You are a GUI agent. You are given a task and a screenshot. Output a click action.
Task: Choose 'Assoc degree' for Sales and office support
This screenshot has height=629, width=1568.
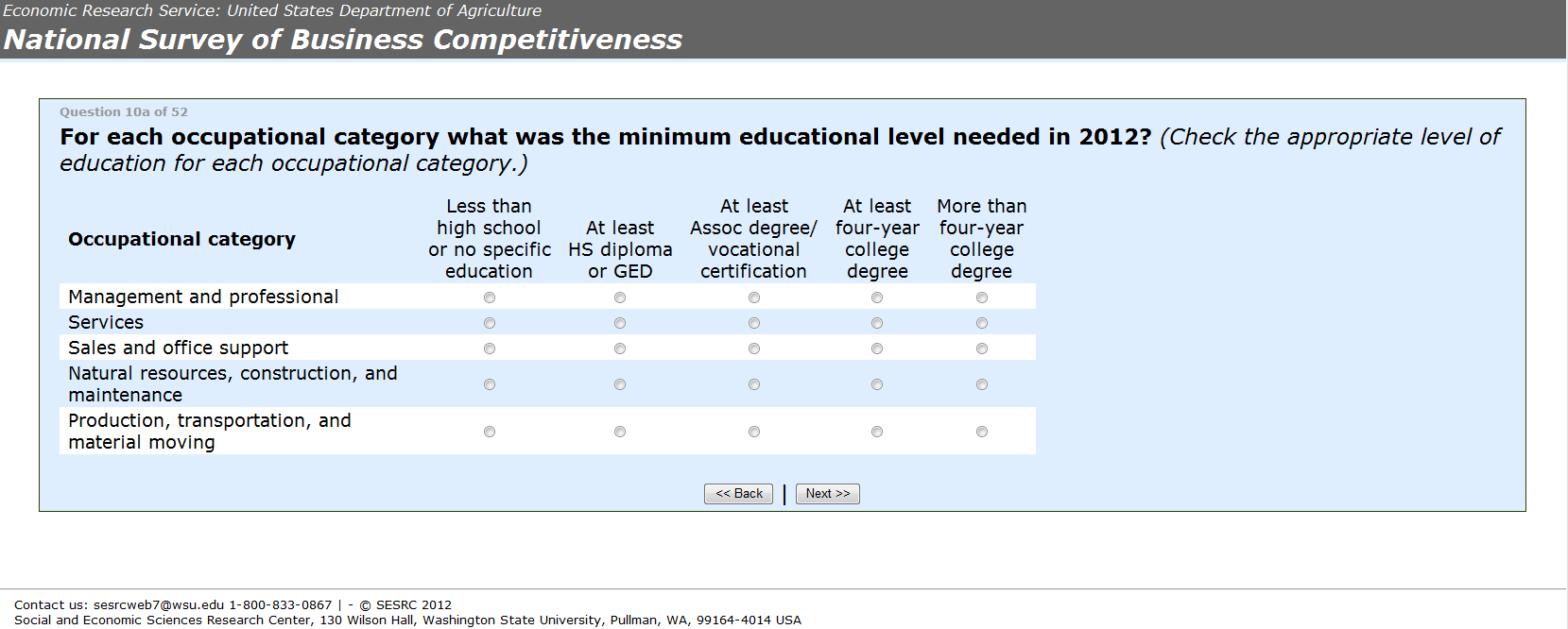(x=754, y=348)
